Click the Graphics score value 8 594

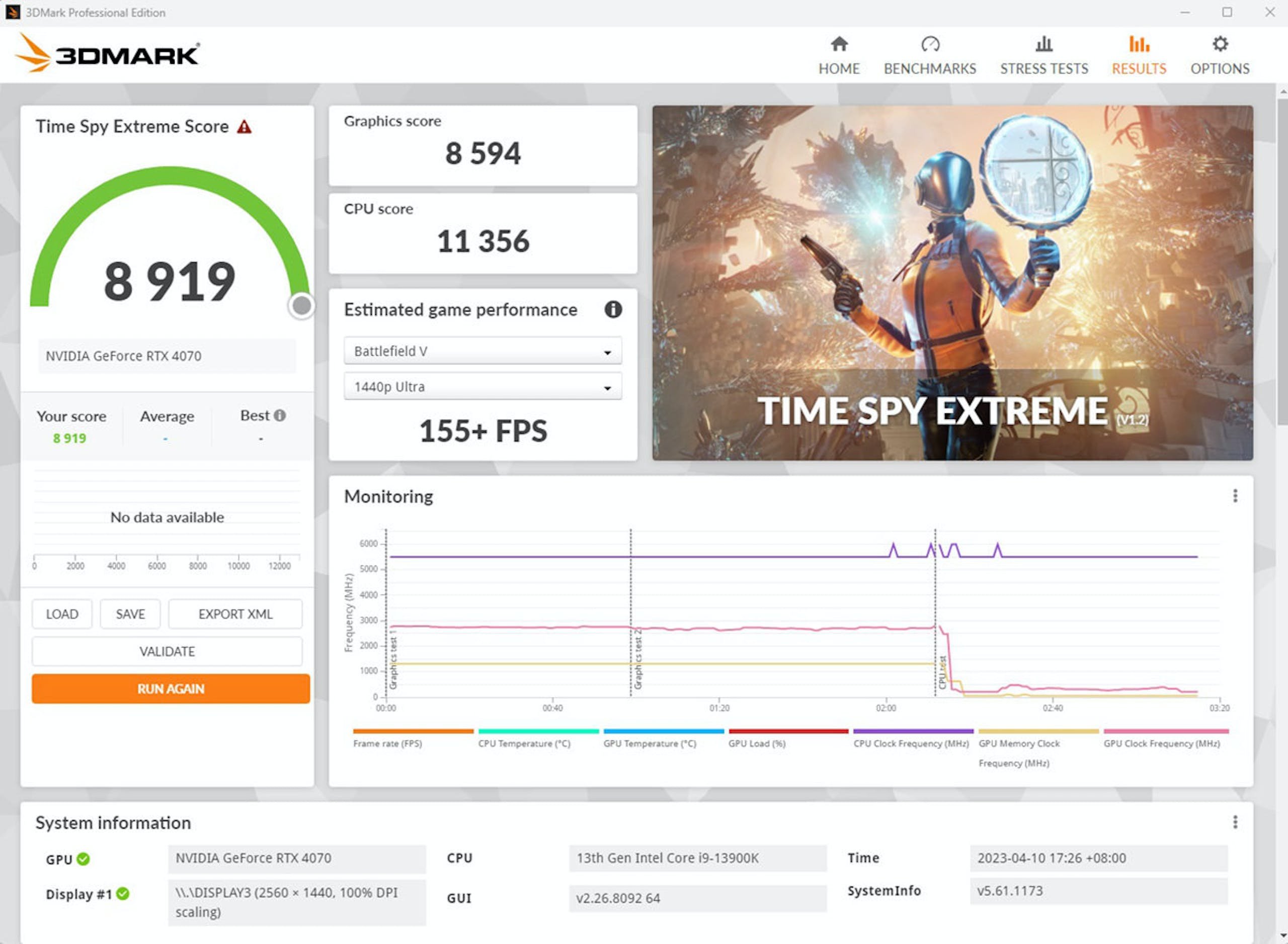click(x=482, y=153)
